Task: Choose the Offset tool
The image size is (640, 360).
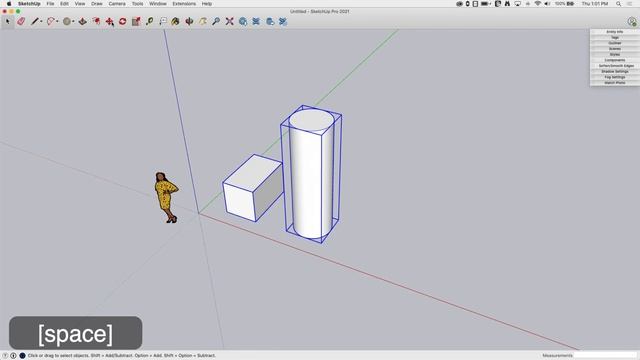Action: click(x=96, y=21)
